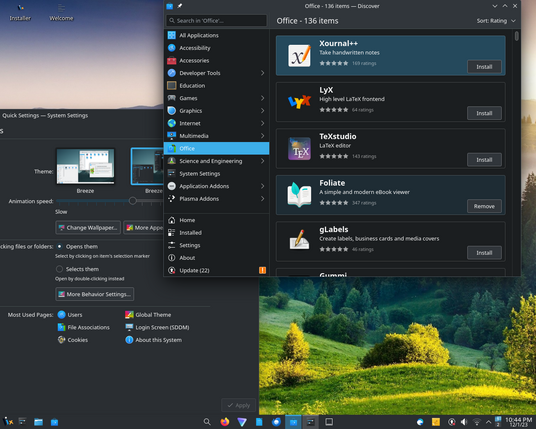This screenshot has width=536, height=429.
Task: Install the gLabels application
Action: (484, 253)
